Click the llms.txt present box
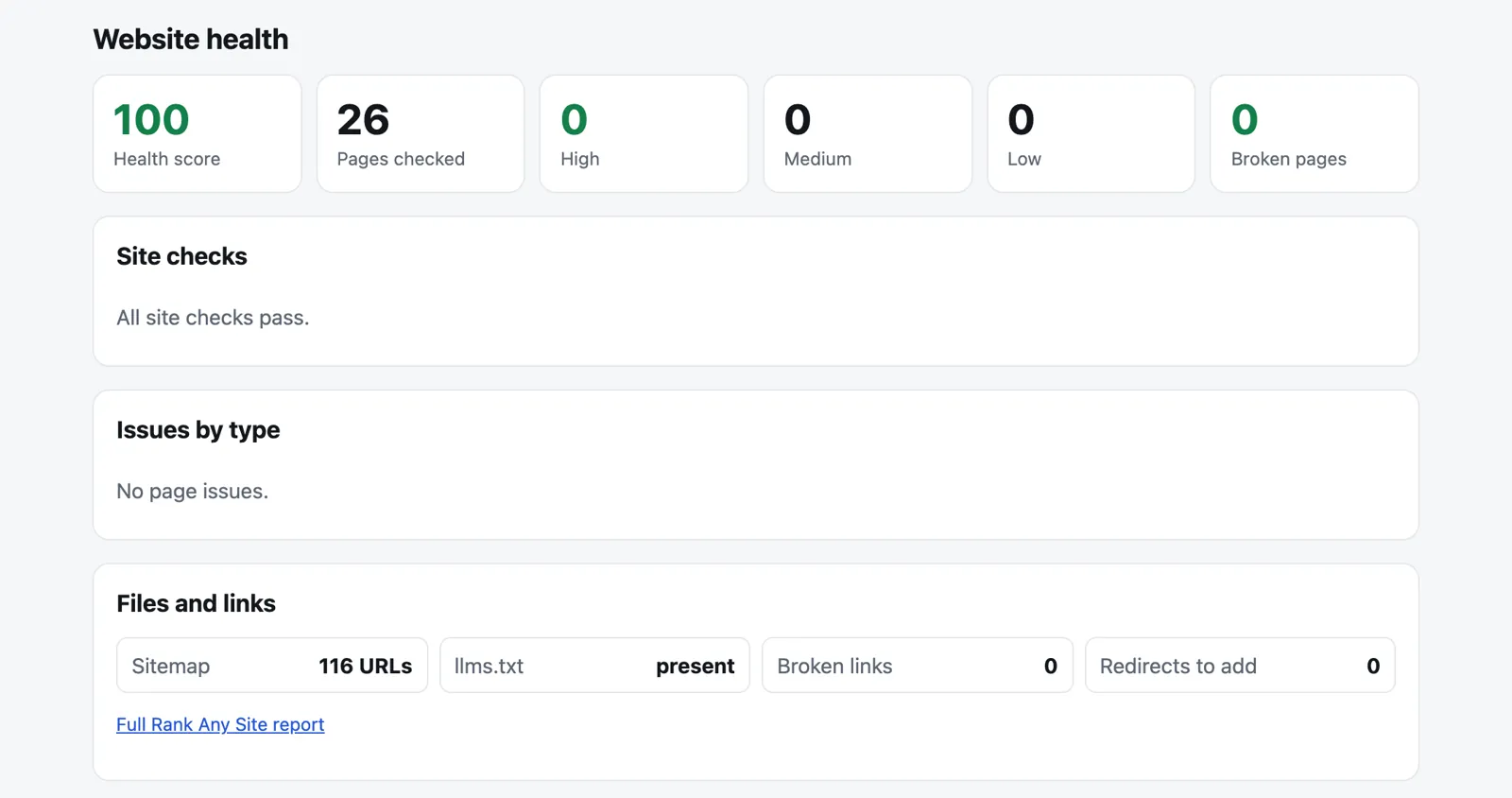1512x798 pixels. coord(594,666)
